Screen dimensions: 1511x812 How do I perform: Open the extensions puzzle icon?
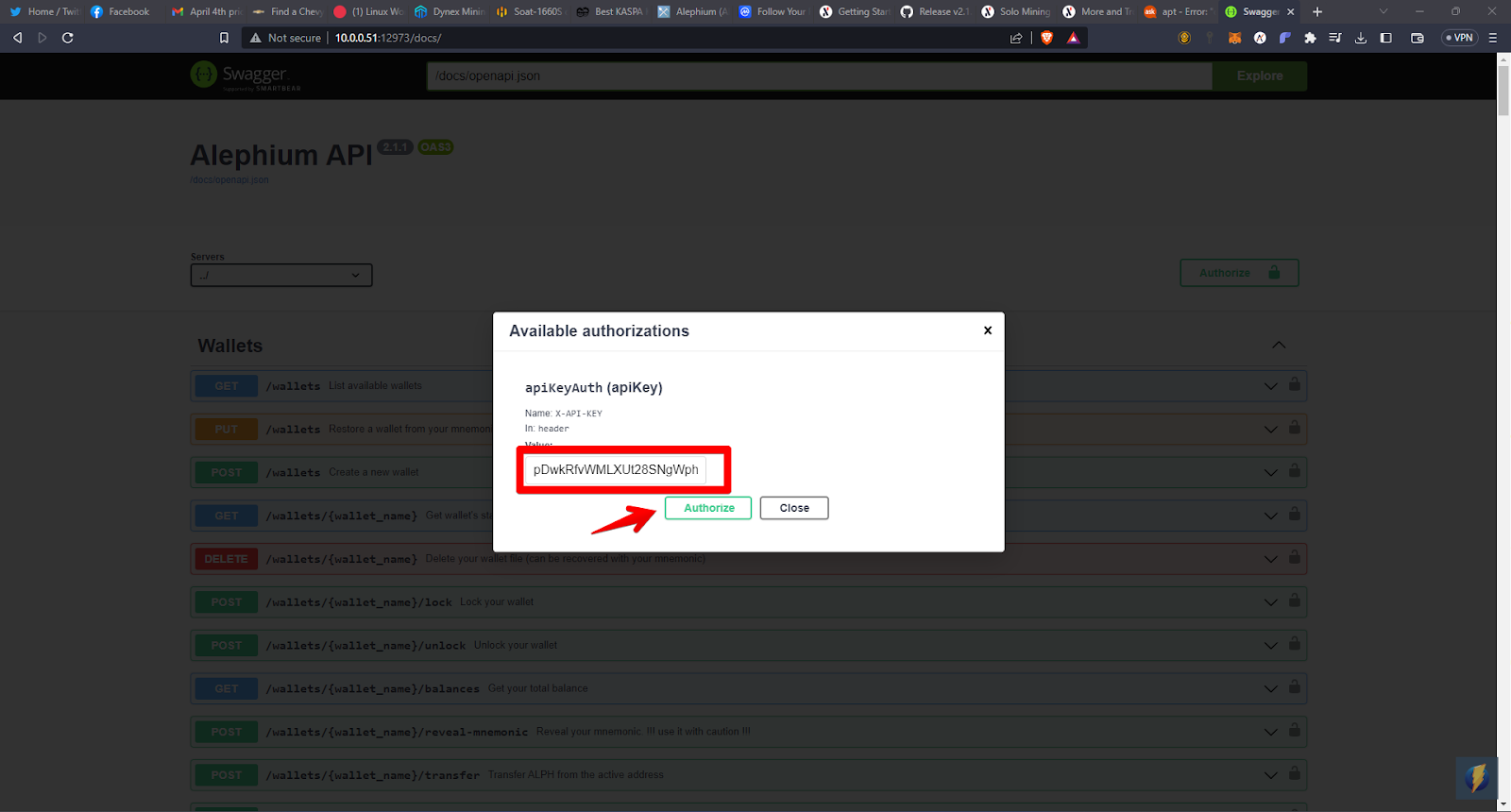[x=1310, y=38]
